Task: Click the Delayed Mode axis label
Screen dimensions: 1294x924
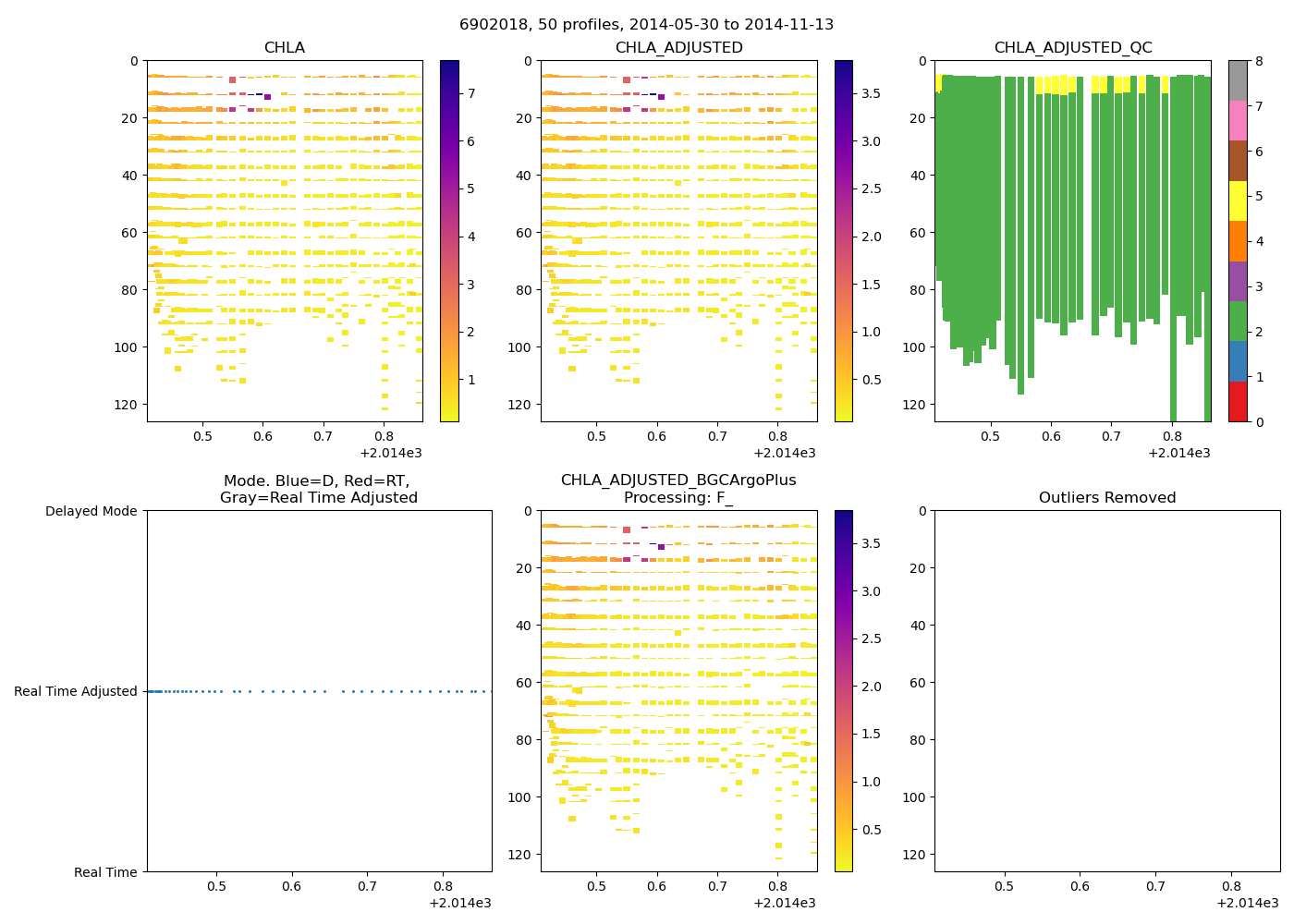Action: click(91, 511)
